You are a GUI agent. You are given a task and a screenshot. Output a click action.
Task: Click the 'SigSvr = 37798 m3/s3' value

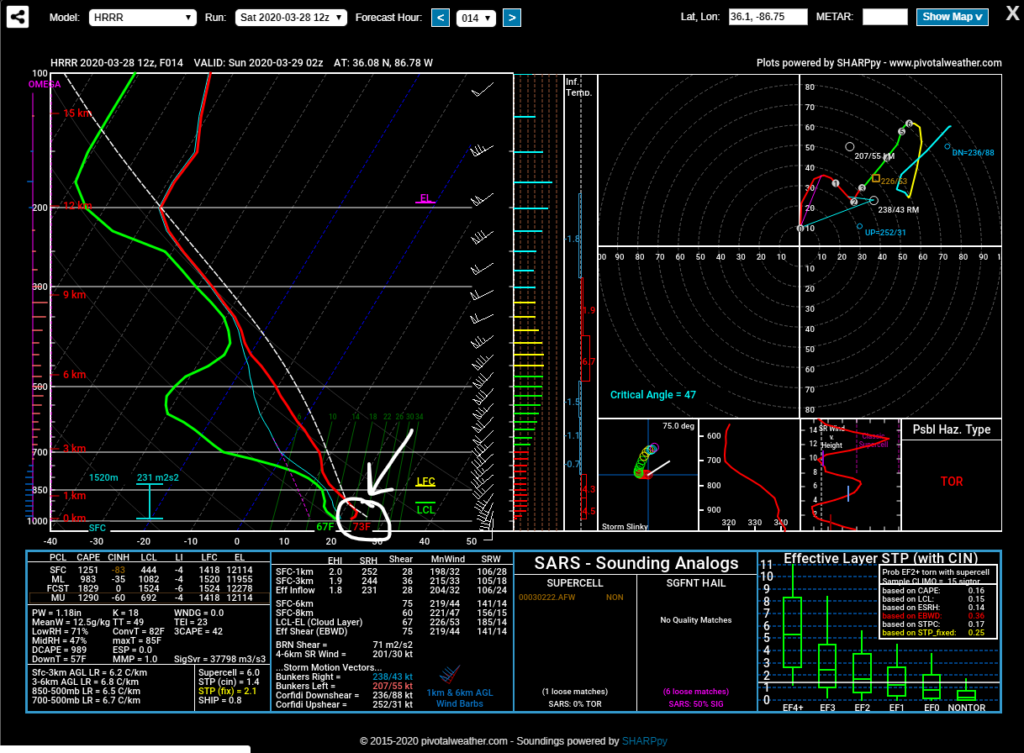click(x=220, y=659)
